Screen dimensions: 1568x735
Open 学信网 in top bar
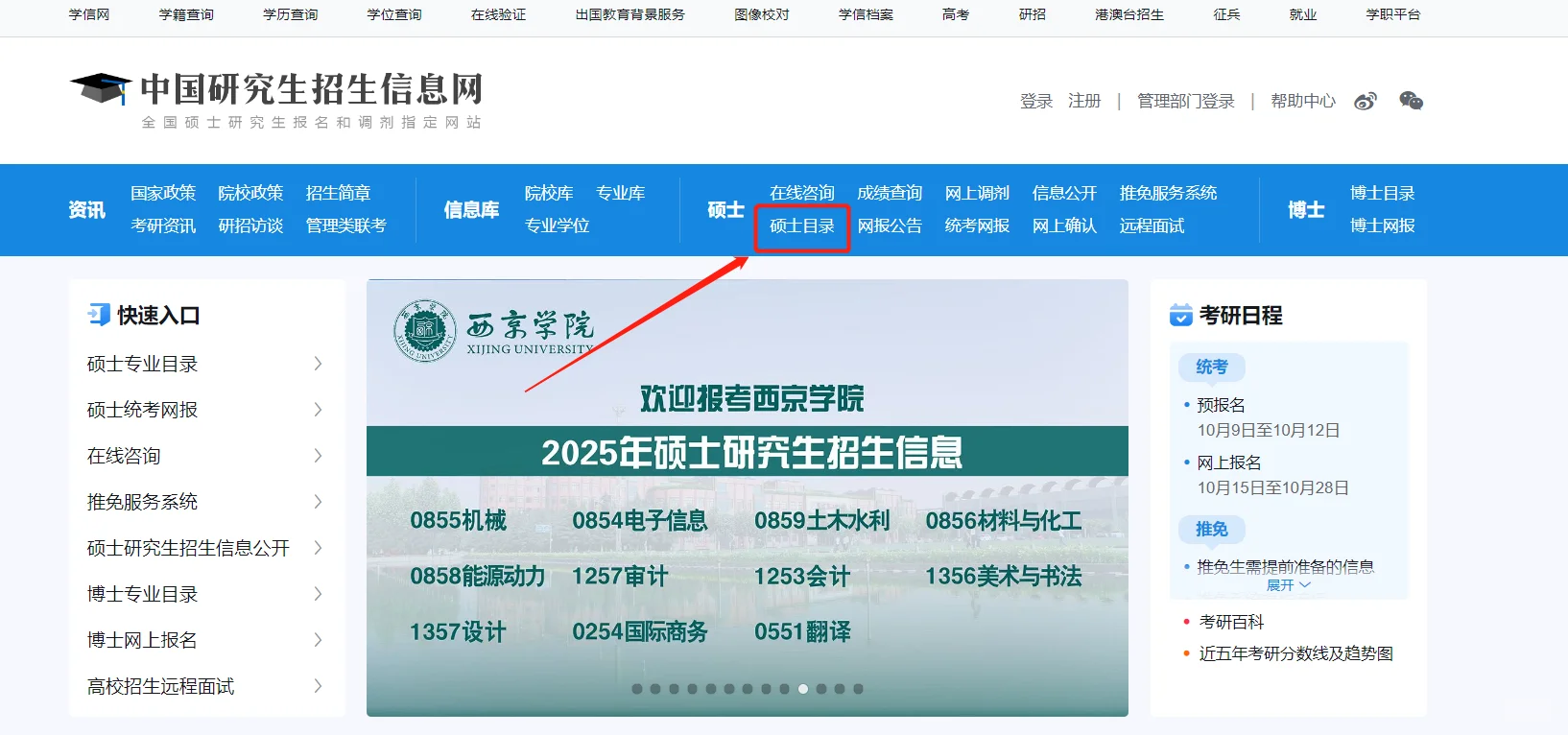89,14
